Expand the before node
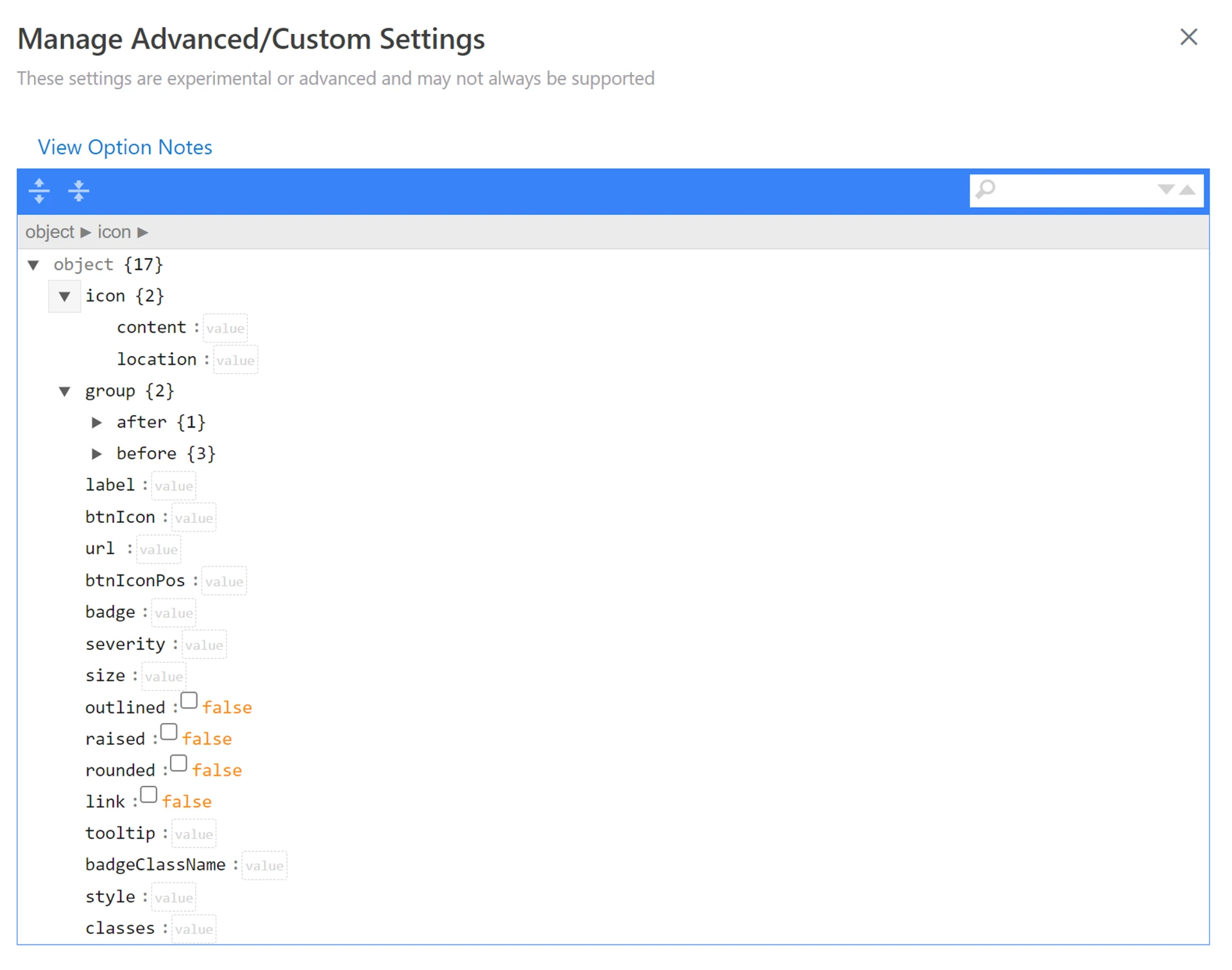This screenshot has height=970, width=1232. point(96,454)
